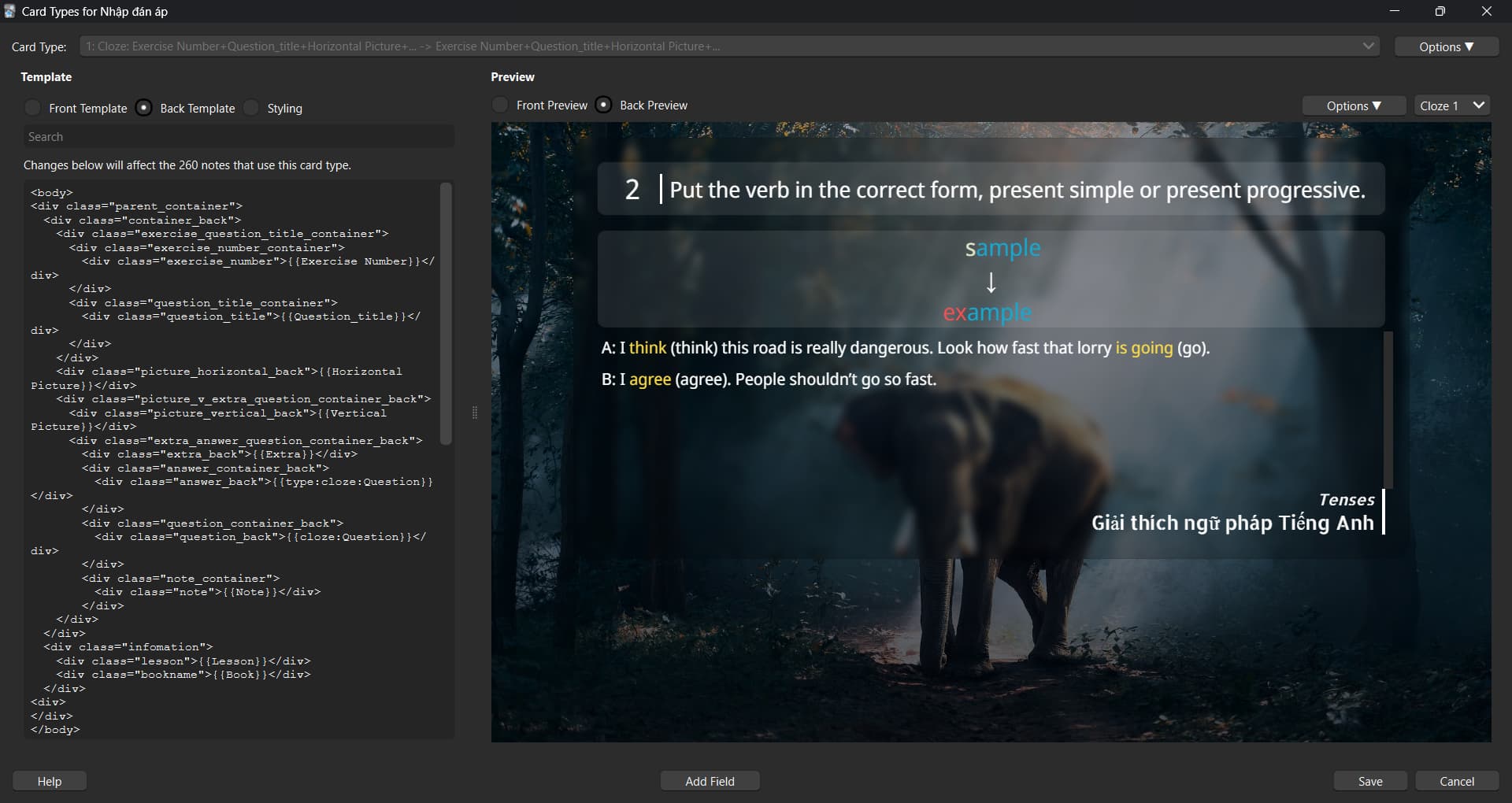
Task: Minimize the Card Types window
Action: 1395,11
